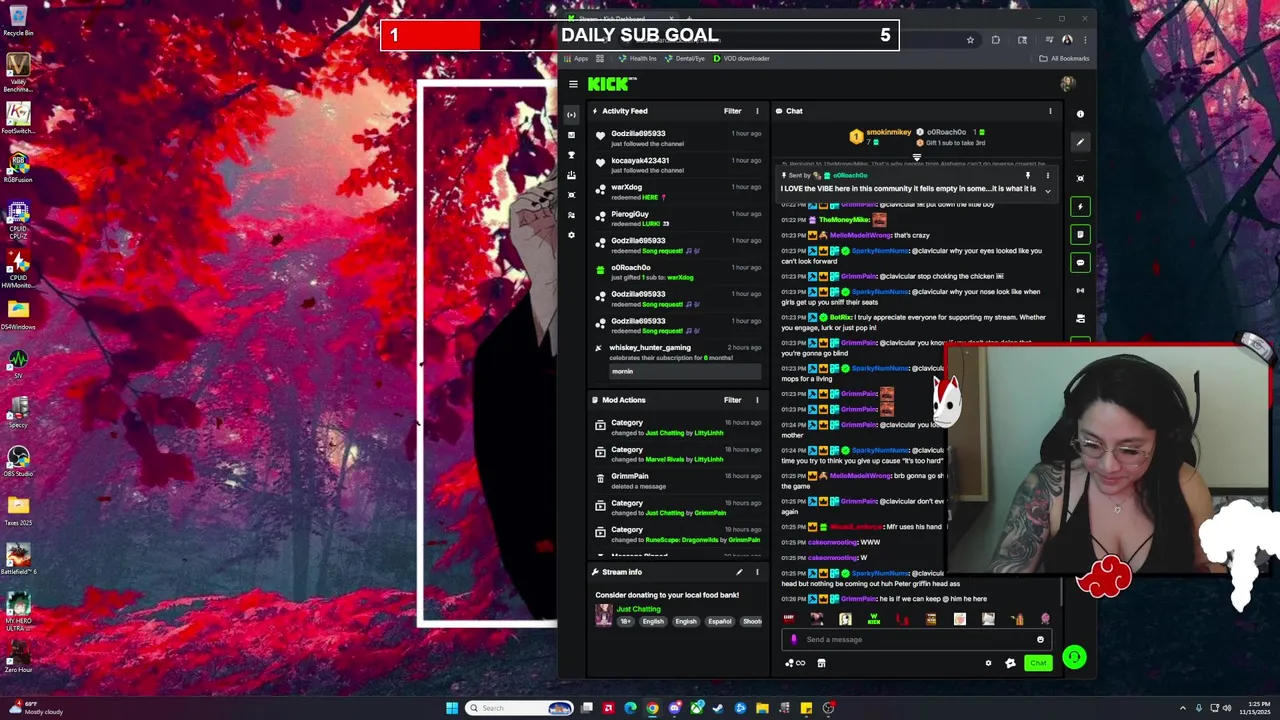Viewport: 1280px width, 720px height.
Task: Open Mod Actions three-dot options
Action: [757, 400]
